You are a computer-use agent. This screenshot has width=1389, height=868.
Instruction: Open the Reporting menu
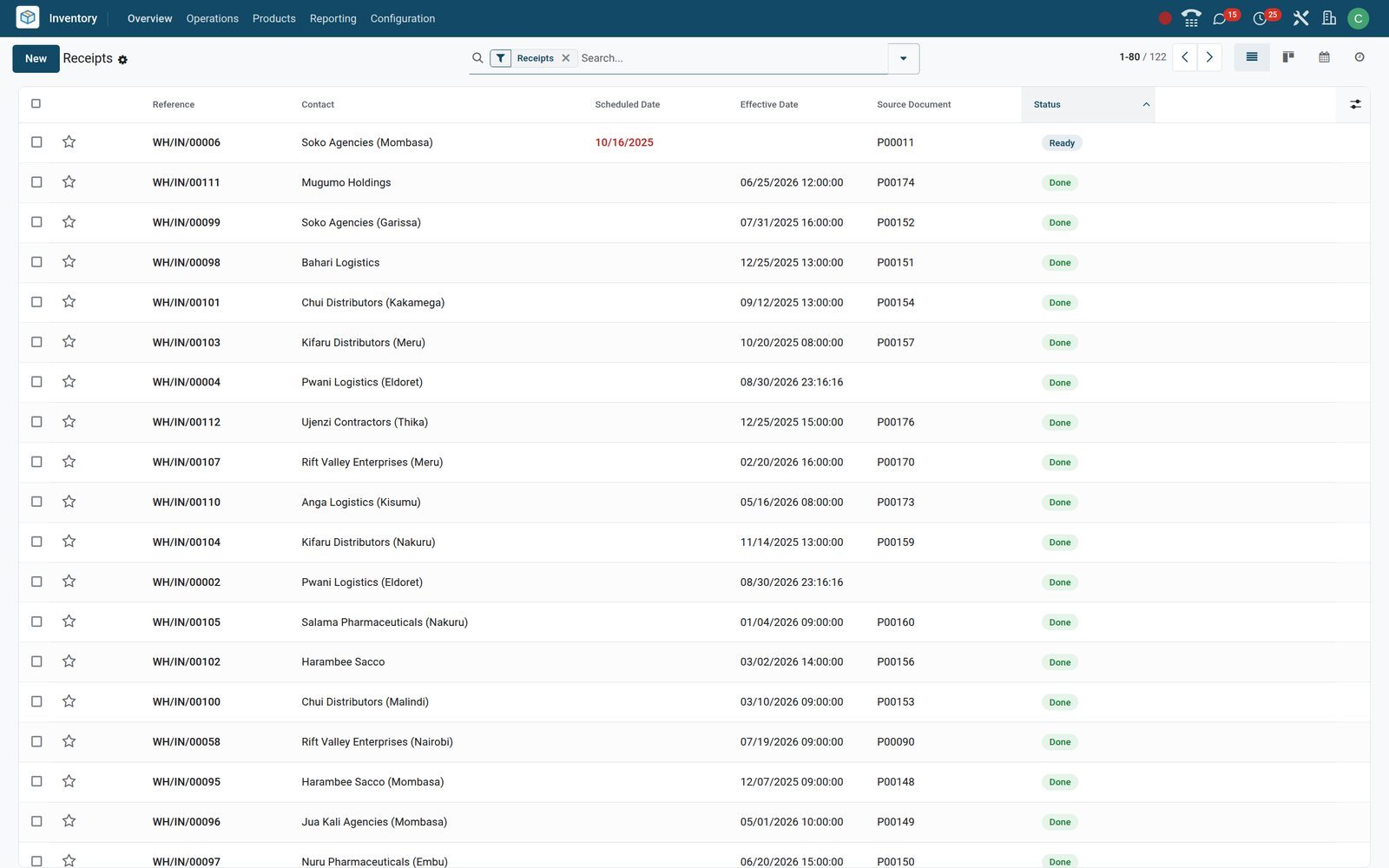(x=332, y=18)
